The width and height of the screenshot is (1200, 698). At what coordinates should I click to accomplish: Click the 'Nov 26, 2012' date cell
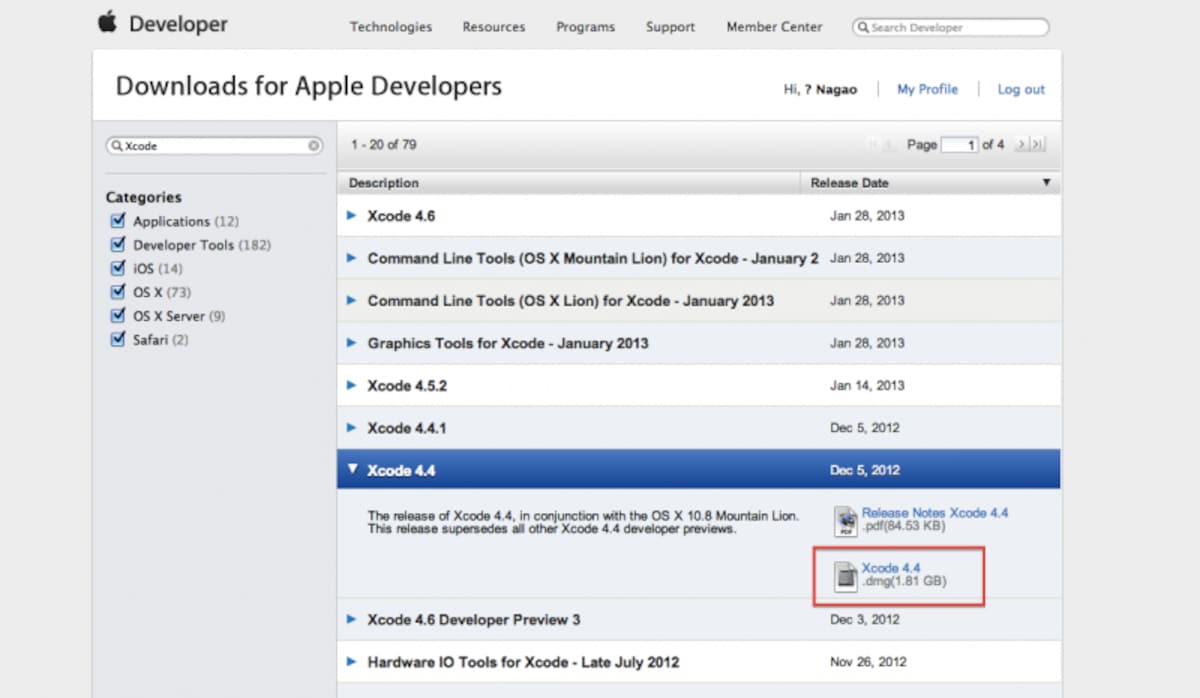868,662
